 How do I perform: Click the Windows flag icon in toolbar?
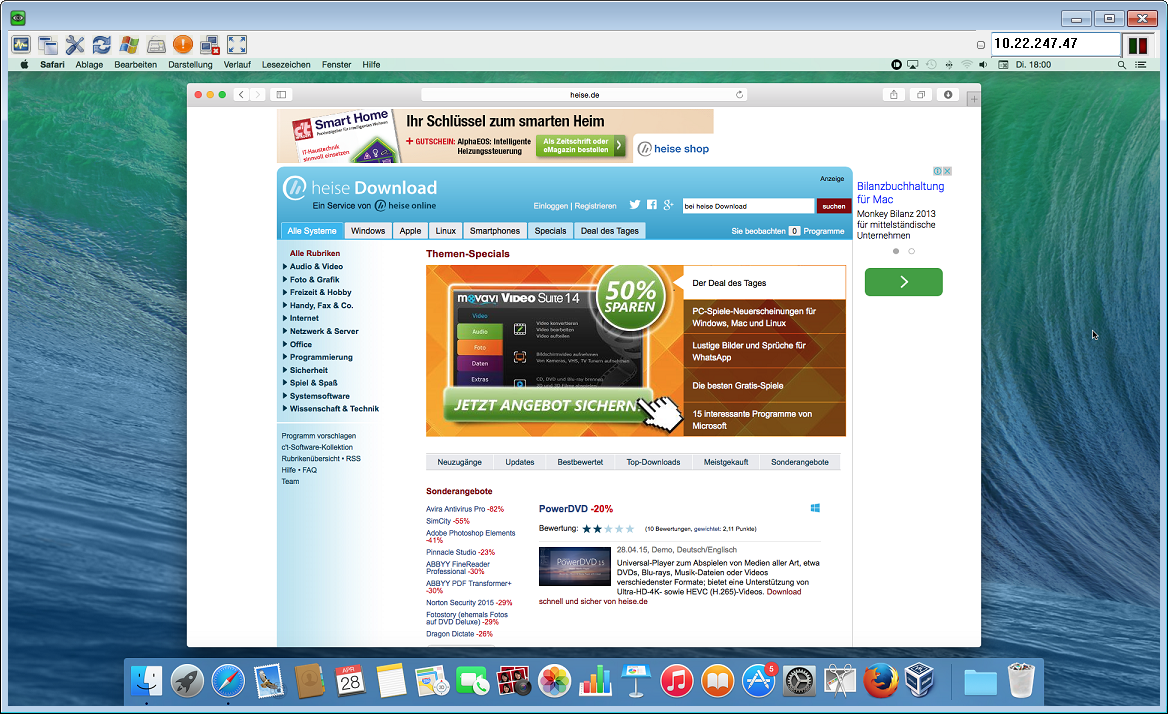pos(129,45)
